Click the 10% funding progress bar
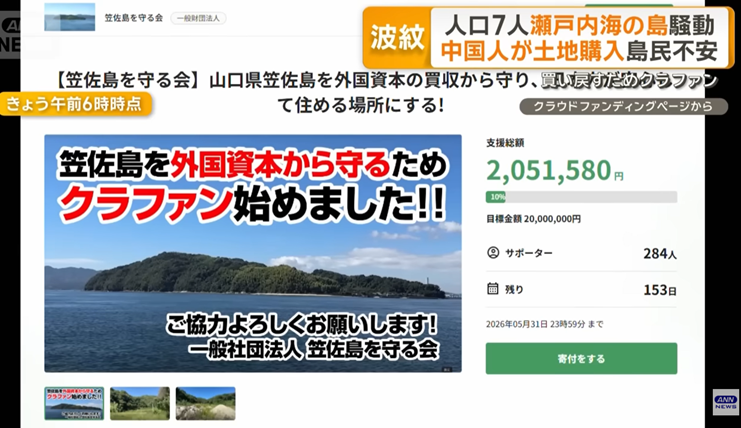The height and width of the screenshot is (428, 741). pyautogui.click(x=581, y=197)
